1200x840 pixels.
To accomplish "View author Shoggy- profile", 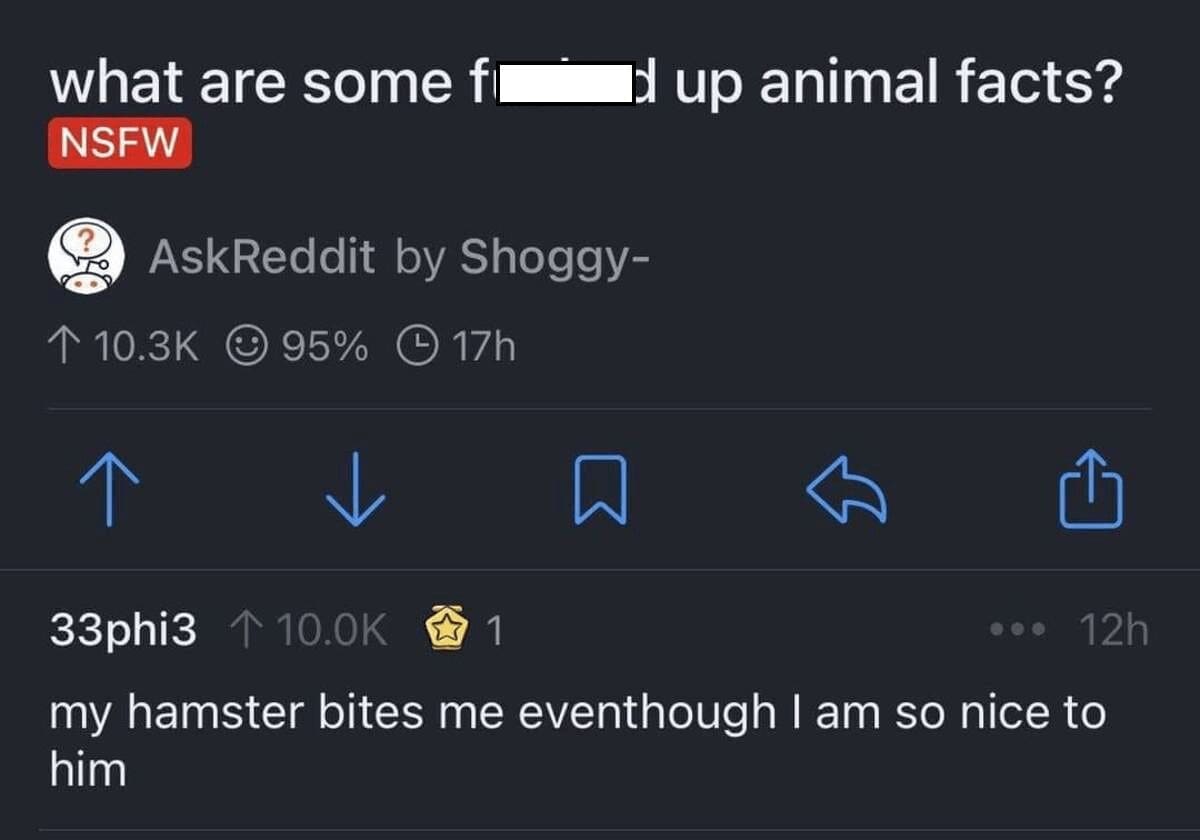I will [x=555, y=257].
